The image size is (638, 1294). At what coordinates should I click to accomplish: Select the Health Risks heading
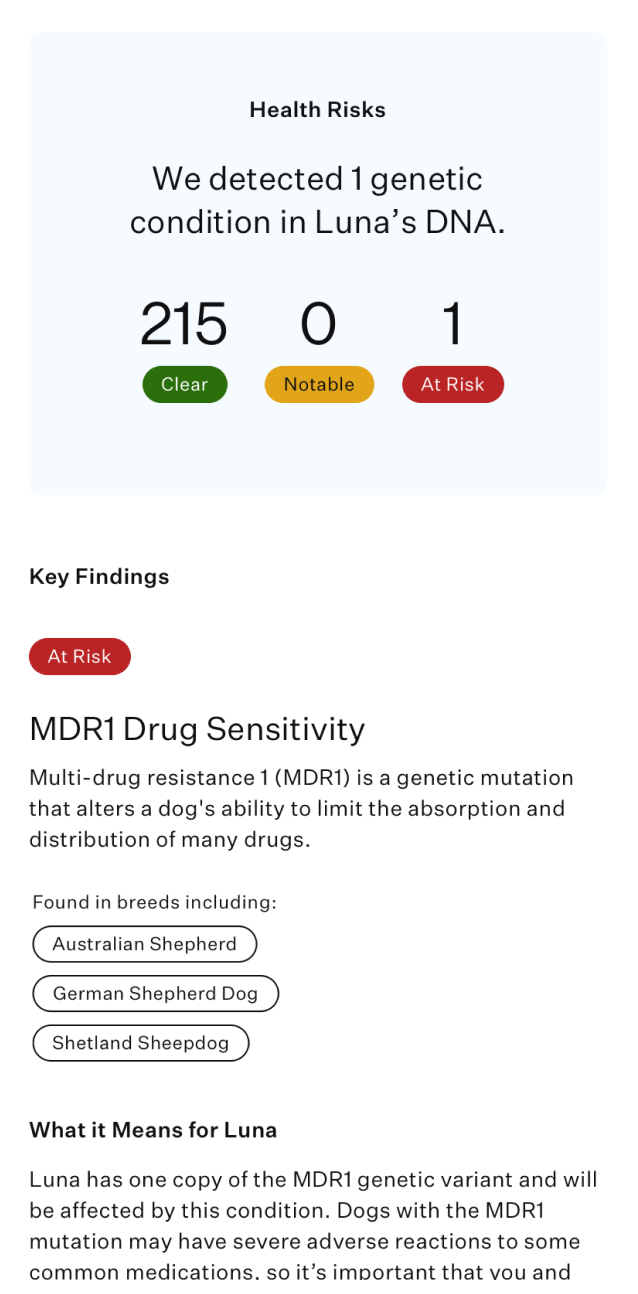(x=318, y=110)
